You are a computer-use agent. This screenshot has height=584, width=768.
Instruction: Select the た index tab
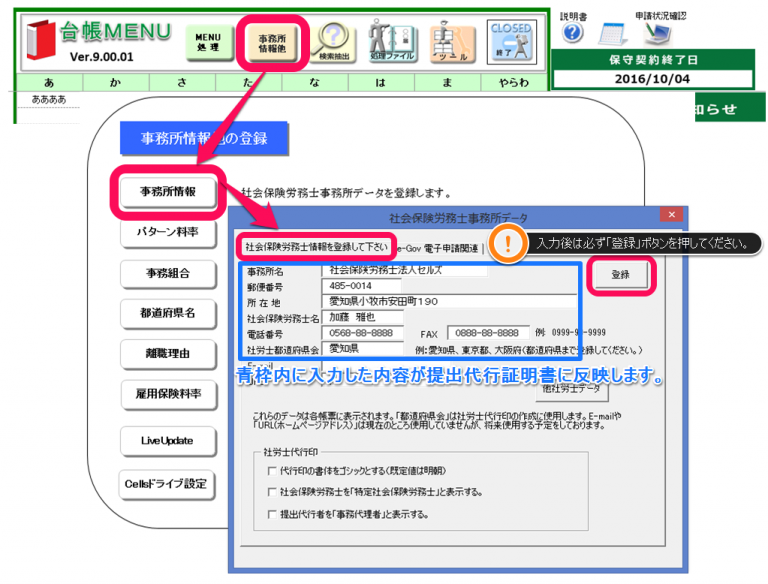(x=248, y=82)
